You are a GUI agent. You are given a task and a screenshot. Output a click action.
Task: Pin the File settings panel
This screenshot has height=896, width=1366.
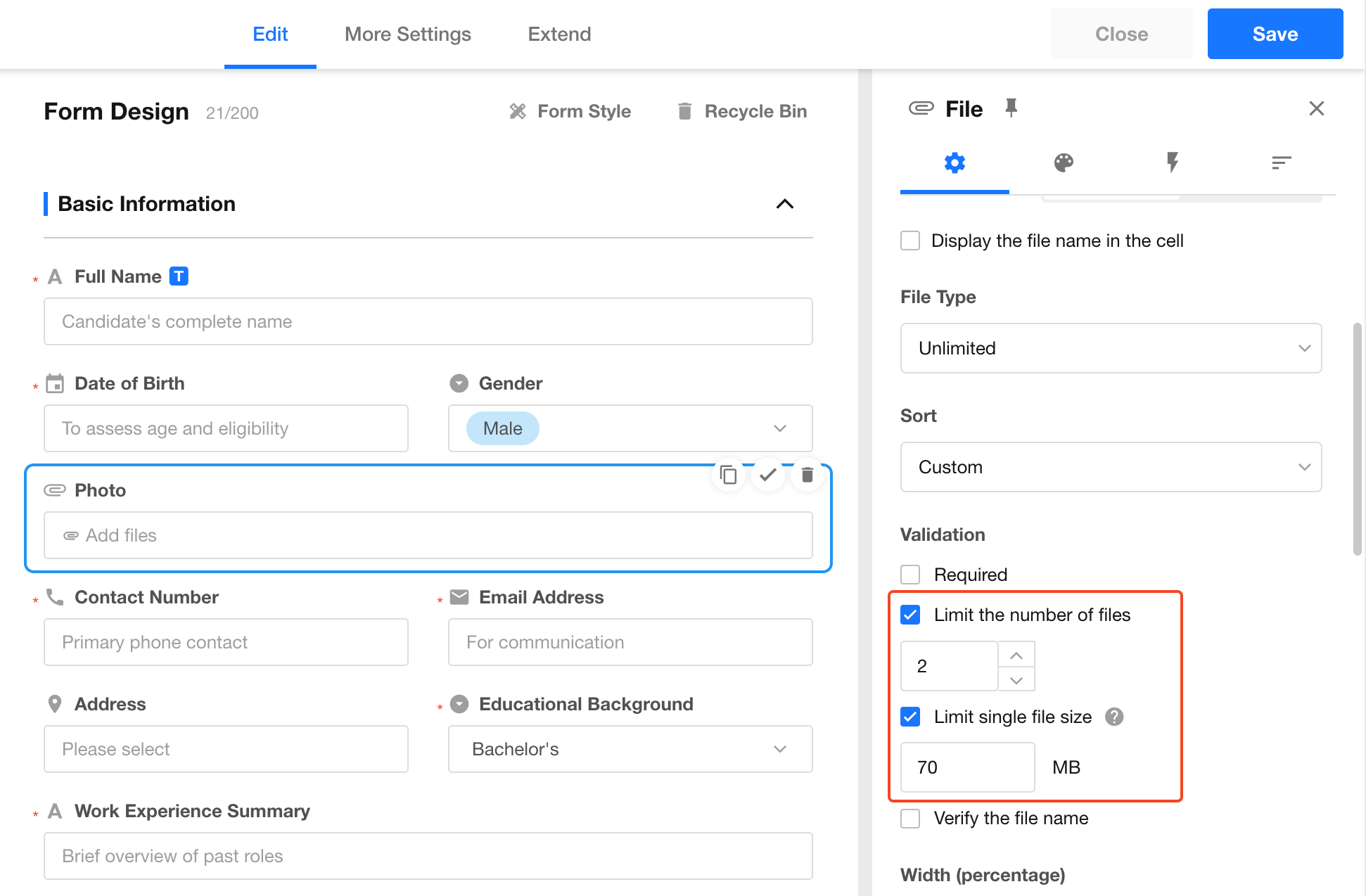pyautogui.click(x=1011, y=108)
